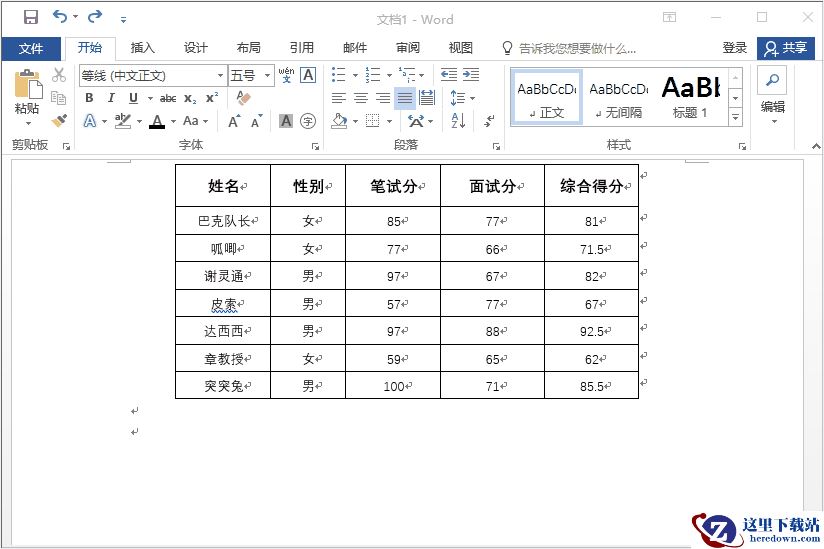Switch to the 插入 tab

click(x=142, y=48)
